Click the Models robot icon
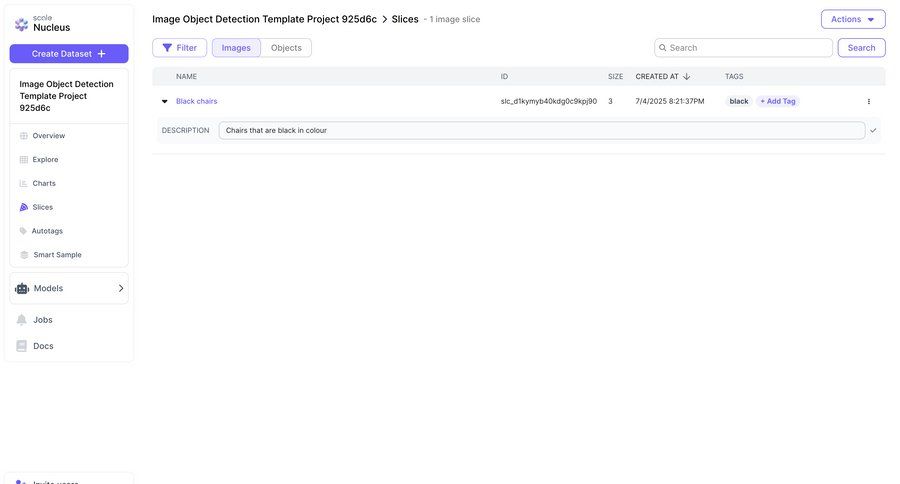Screen dimensions: 900x484 pos(22,288)
